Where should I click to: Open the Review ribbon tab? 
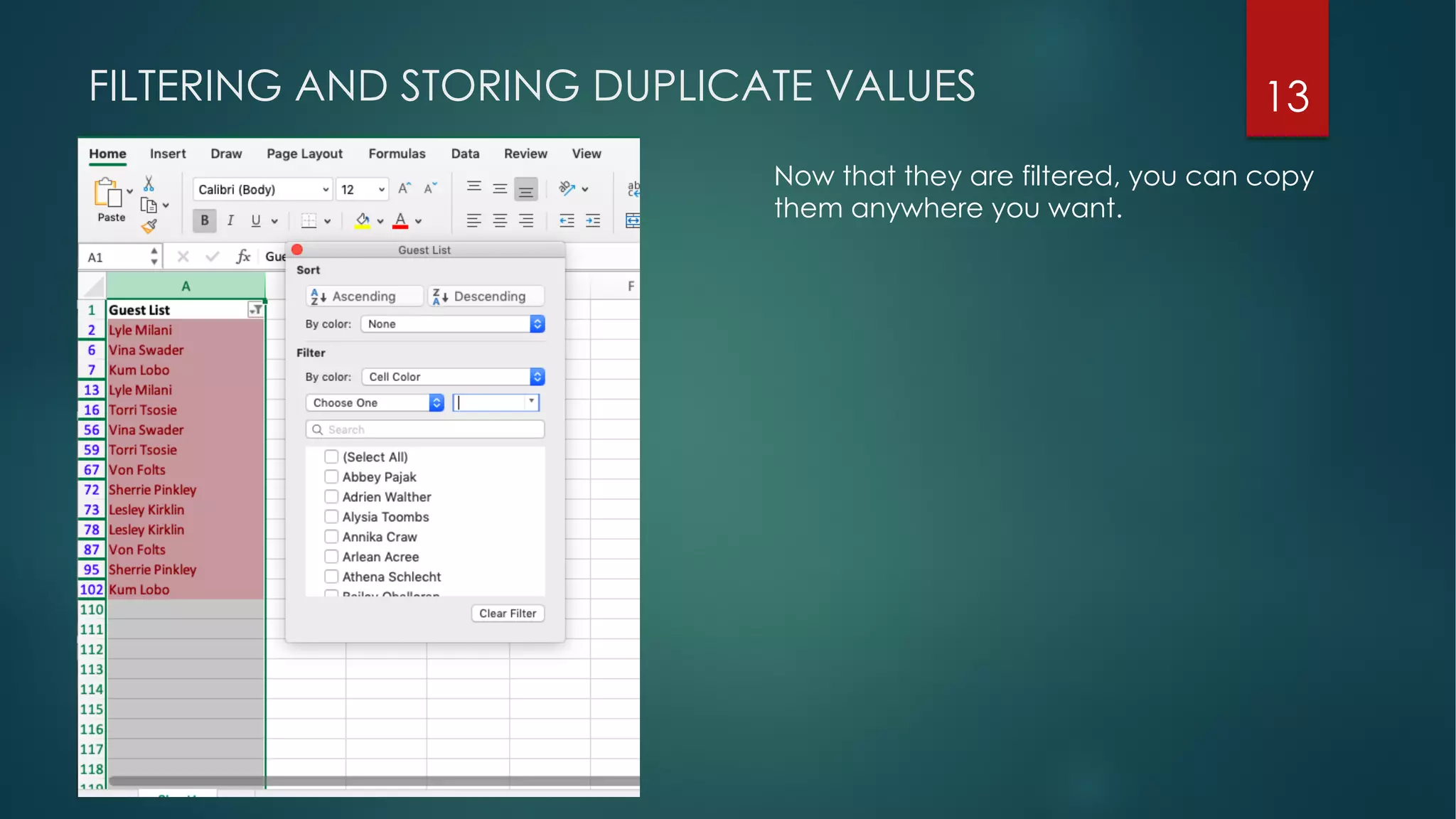[x=525, y=154]
